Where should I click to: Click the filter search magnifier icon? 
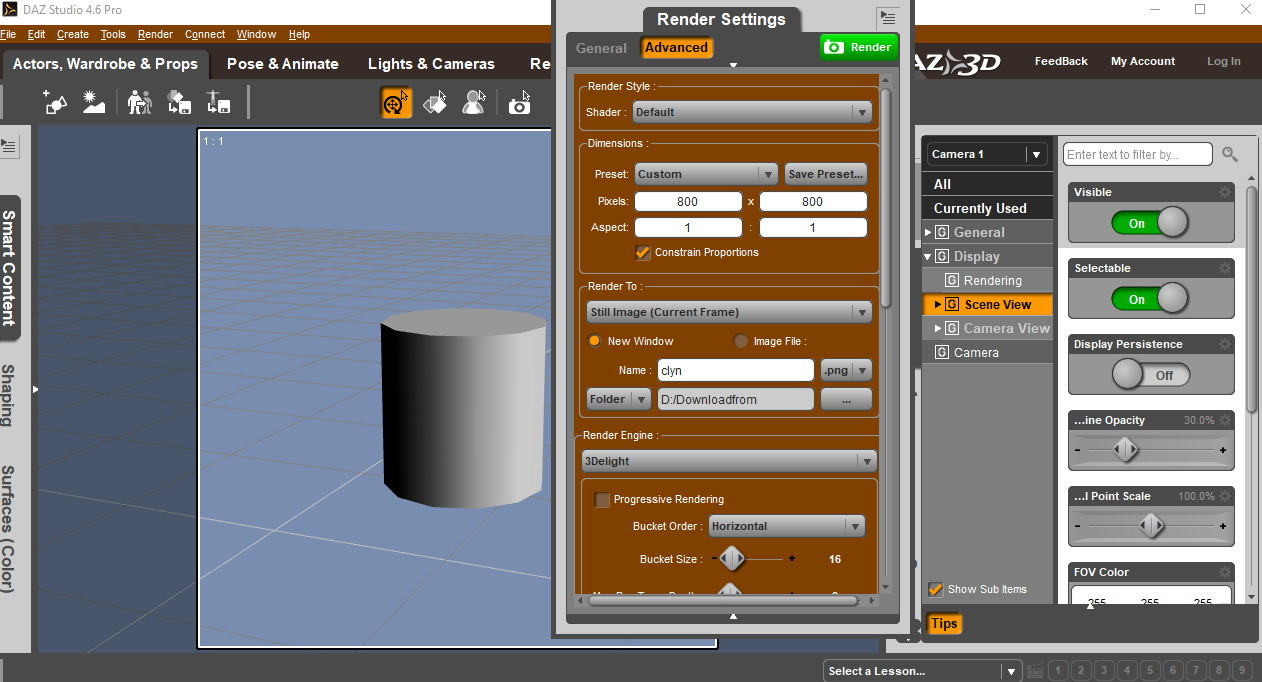coord(1230,154)
